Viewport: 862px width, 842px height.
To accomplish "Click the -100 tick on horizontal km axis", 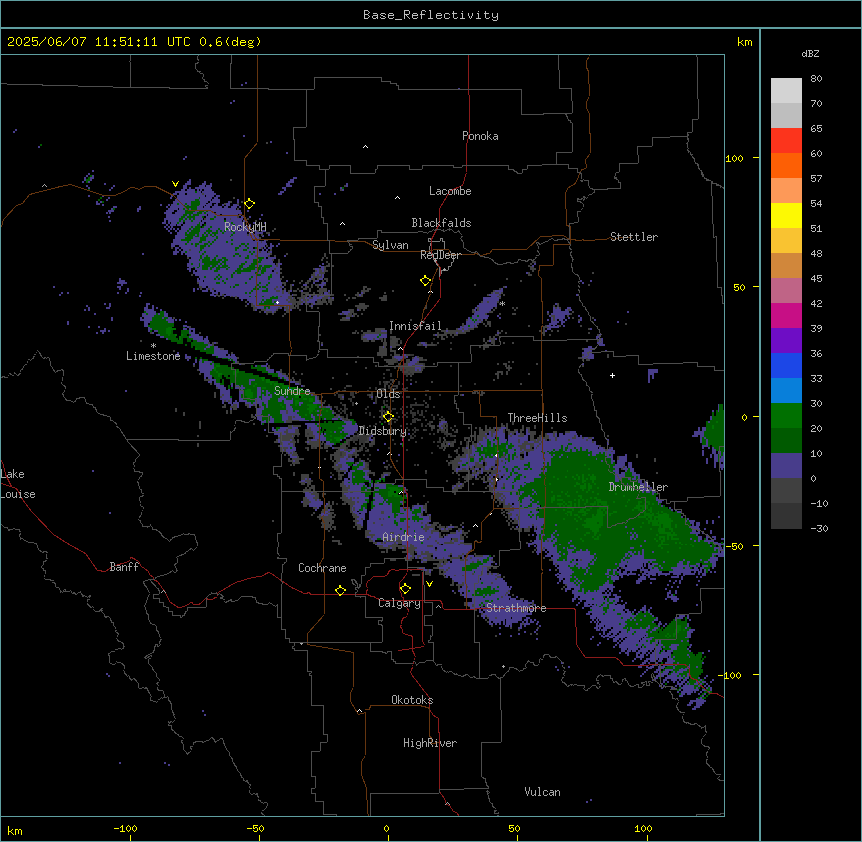I will [x=125, y=828].
